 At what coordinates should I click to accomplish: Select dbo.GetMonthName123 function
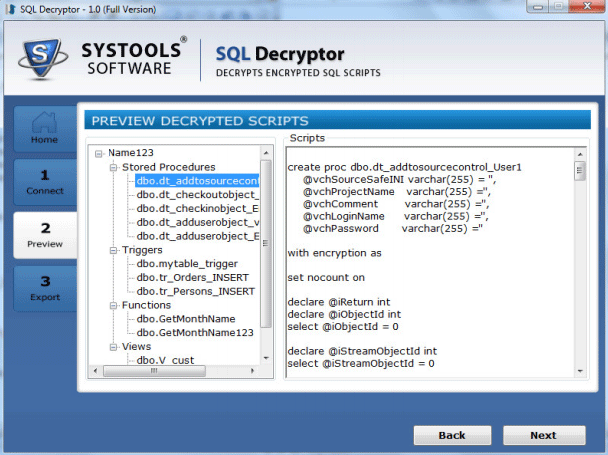[195, 333]
